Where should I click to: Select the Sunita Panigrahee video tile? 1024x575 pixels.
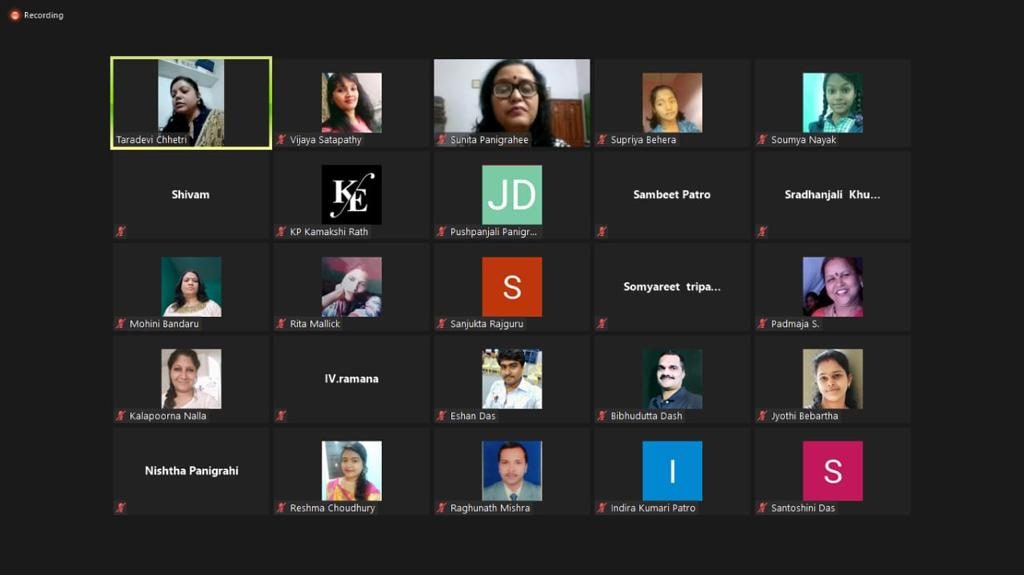coord(511,103)
